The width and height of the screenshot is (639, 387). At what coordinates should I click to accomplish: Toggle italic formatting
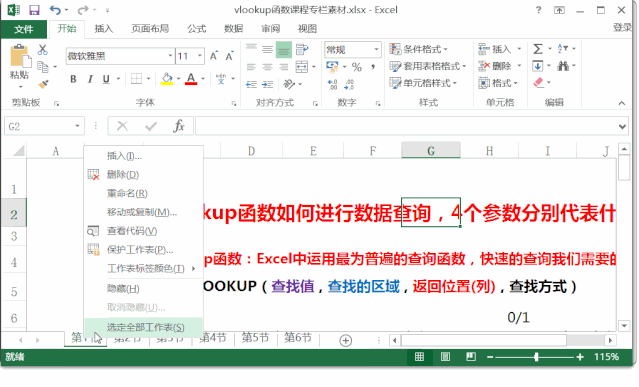click(x=90, y=79)
